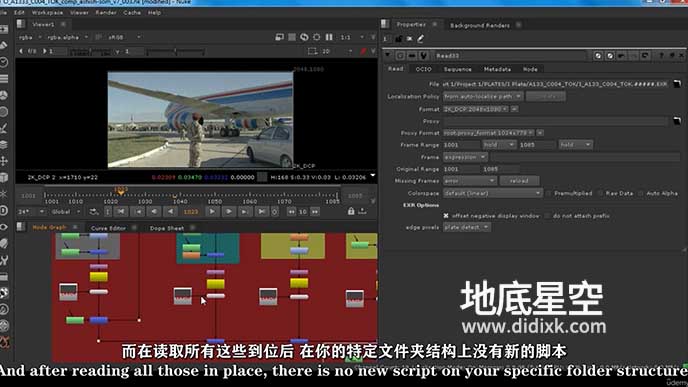Click the region of interest icon
The width and height of the screenshot is (688, 387).
click(x=312, y=51)
